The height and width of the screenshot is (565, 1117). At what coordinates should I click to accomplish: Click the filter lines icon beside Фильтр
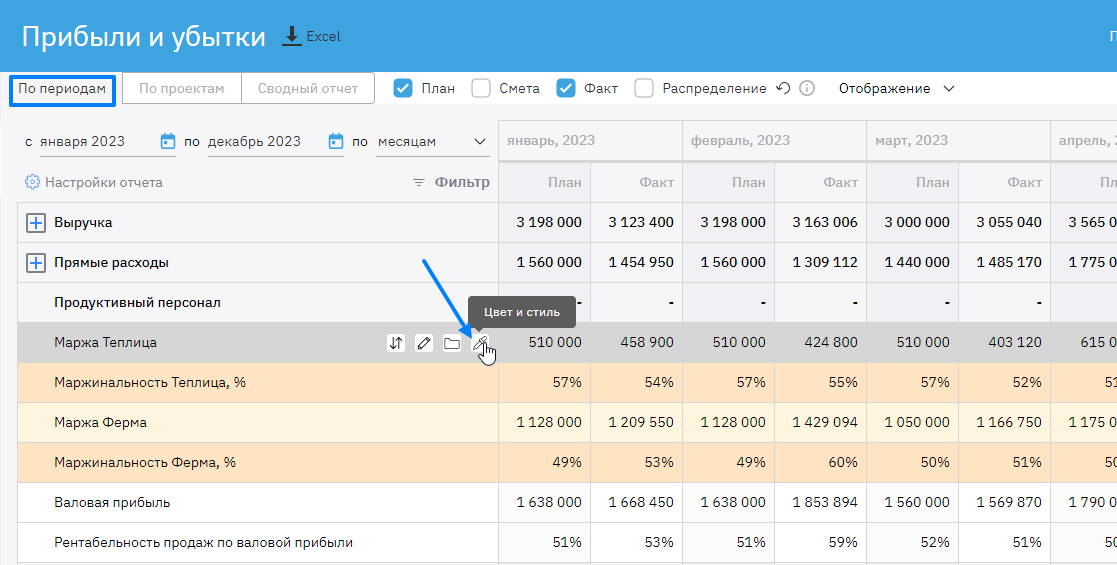tap(419, 182)
